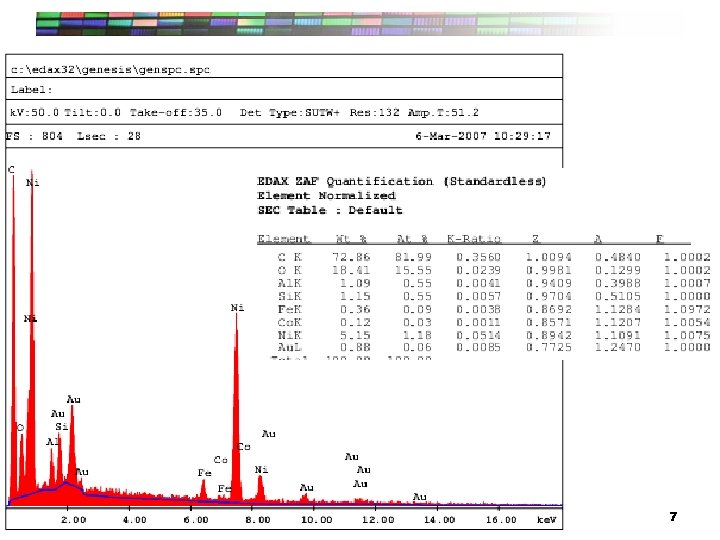Select the "NiK" element row label
The width and height of the screenshot is (720, 540).
290,335
